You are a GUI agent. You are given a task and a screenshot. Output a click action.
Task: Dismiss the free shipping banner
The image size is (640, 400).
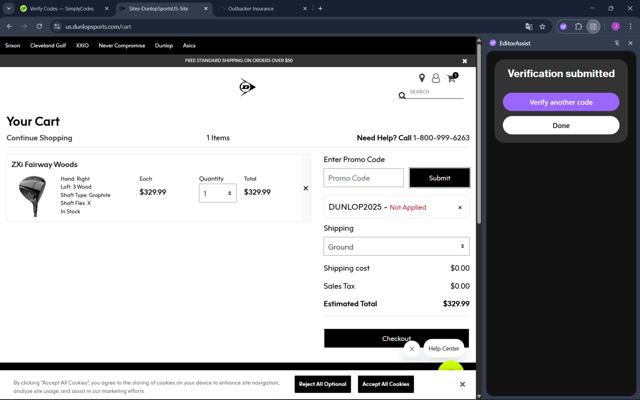coord(464,61)
